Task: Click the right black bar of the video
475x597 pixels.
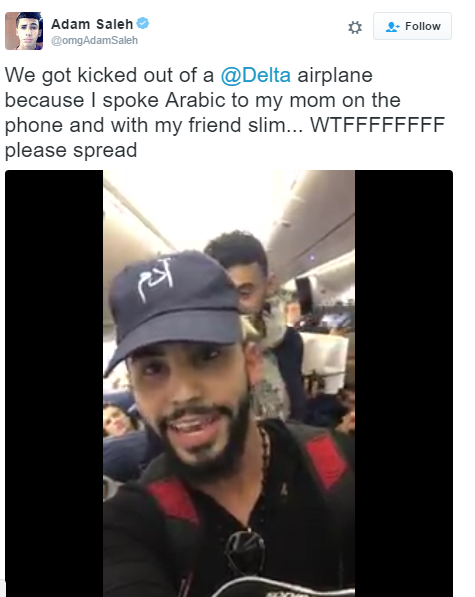Action: (x=404, y=383)
